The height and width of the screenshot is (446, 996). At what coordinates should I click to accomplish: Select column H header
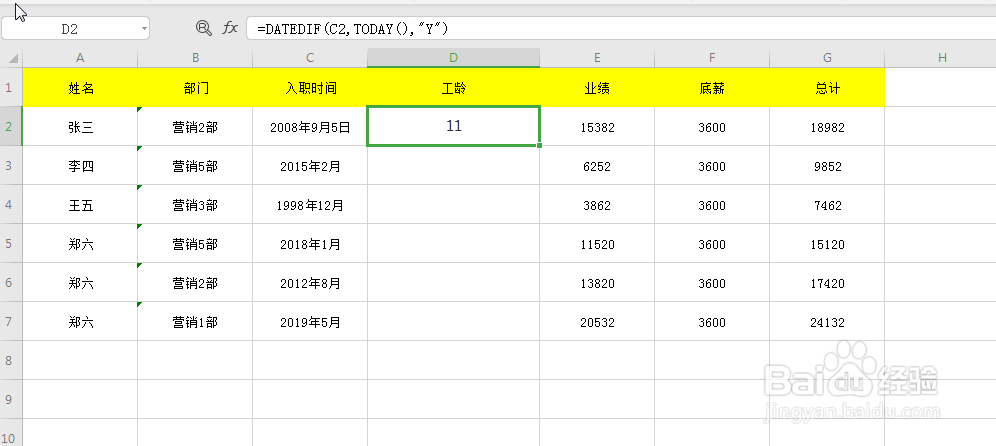pyautogui.click(x=941, y=58)
